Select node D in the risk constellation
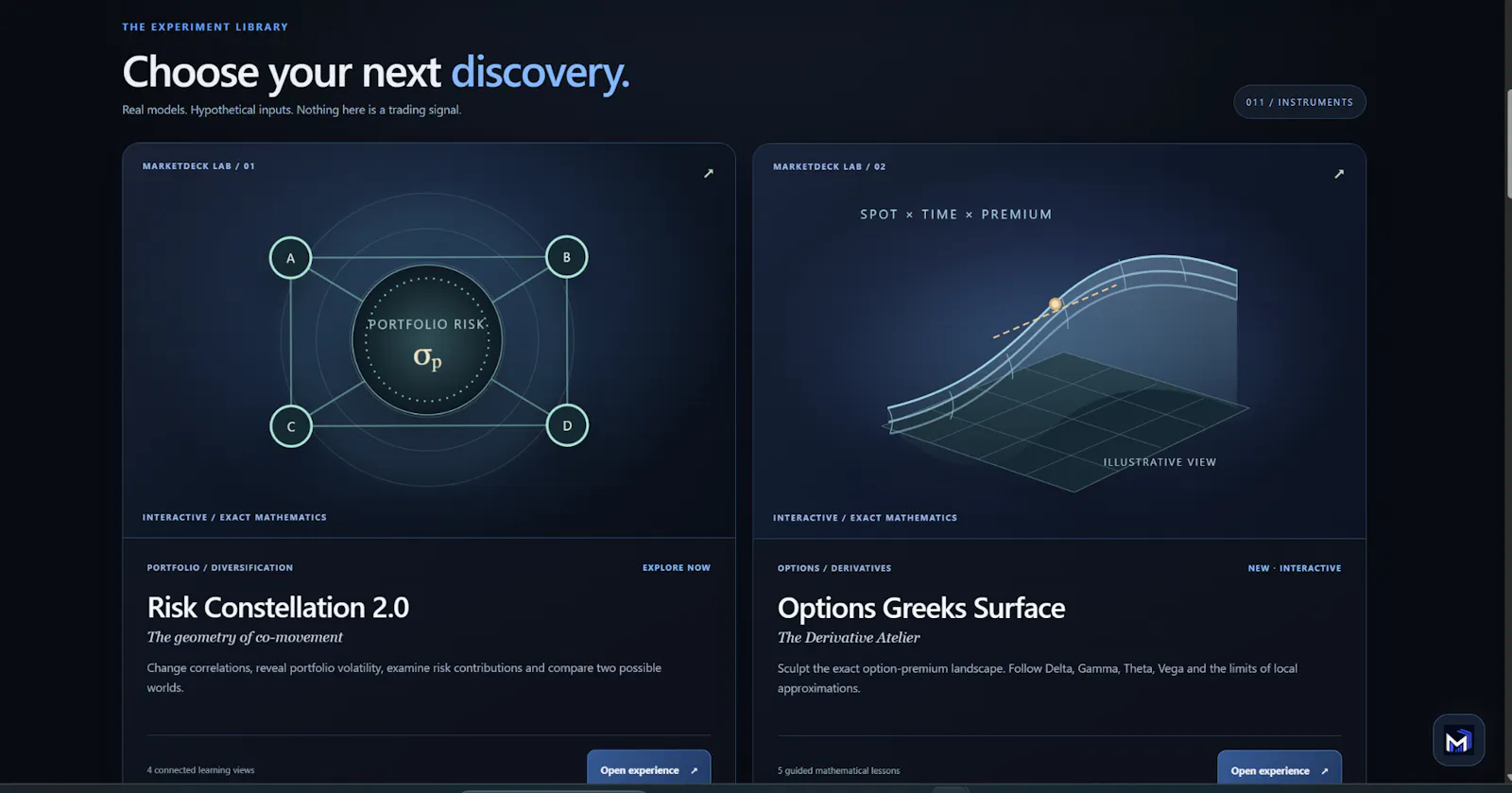 [567, 425]
